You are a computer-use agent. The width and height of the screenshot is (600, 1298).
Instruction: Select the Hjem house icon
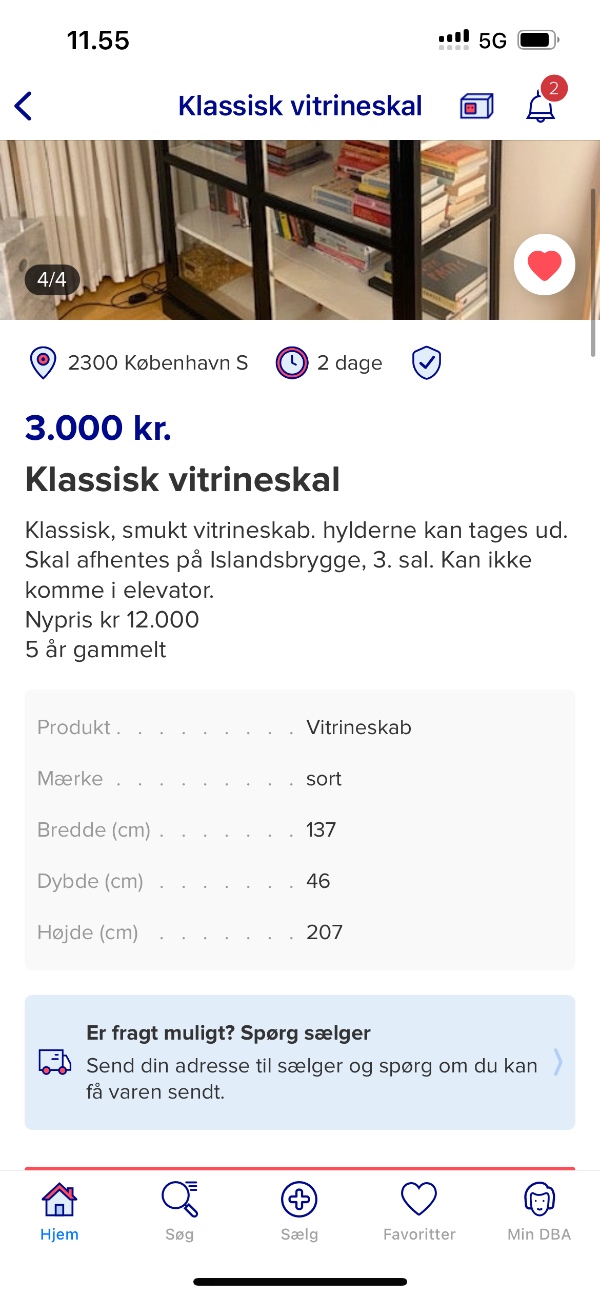[x=59, y=1197]
